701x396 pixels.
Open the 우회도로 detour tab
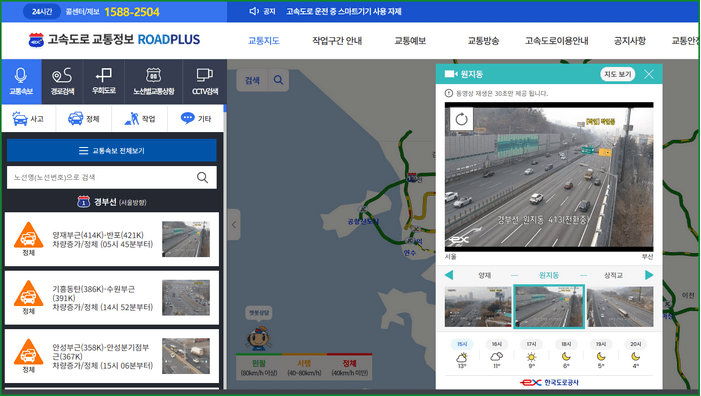(x=104, y=81)
